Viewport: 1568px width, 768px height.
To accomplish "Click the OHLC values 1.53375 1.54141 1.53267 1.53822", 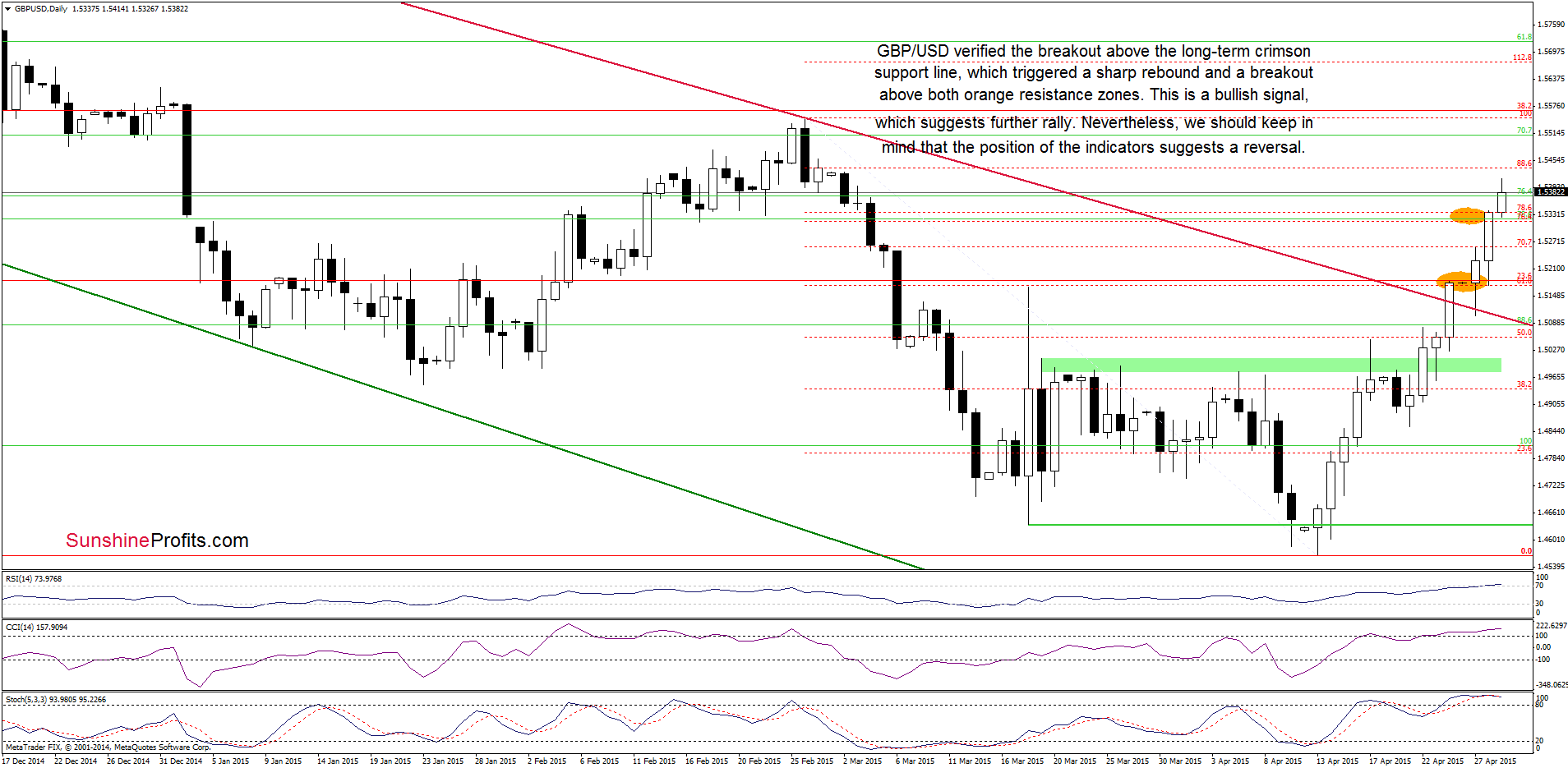I will (131, 9).
